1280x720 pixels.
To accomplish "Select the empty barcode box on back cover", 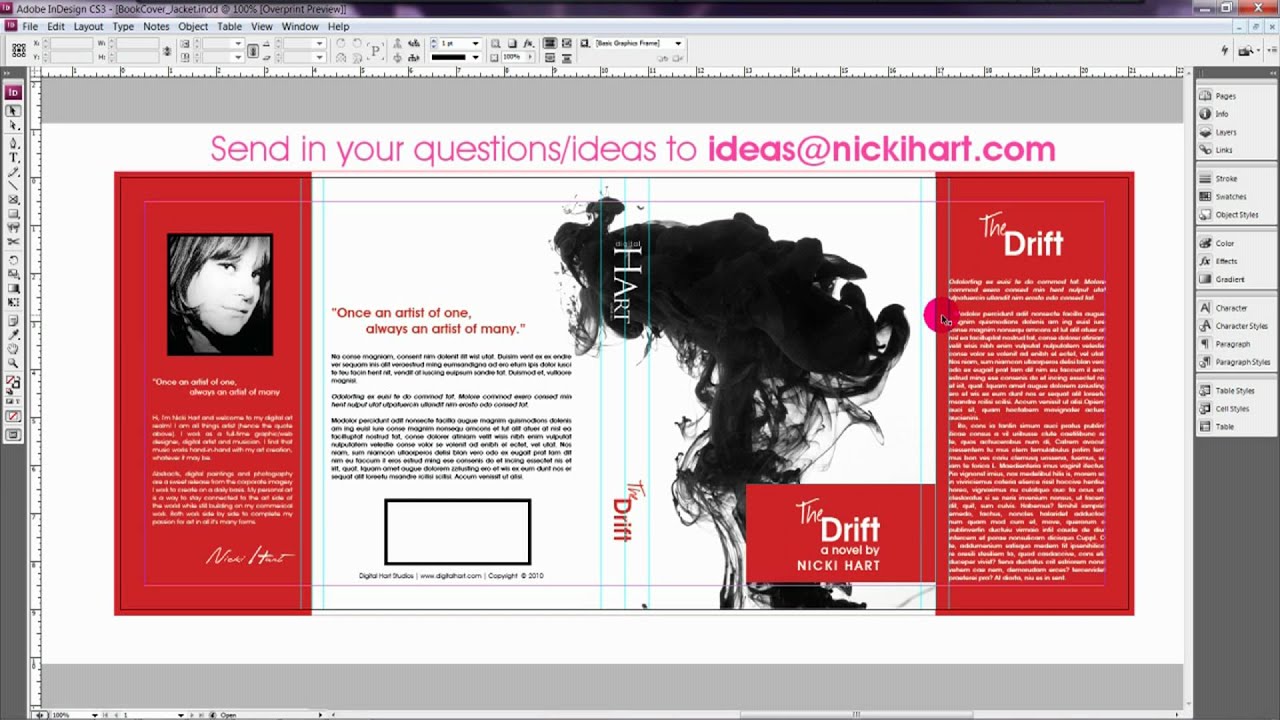I will [x=458, y=532].
